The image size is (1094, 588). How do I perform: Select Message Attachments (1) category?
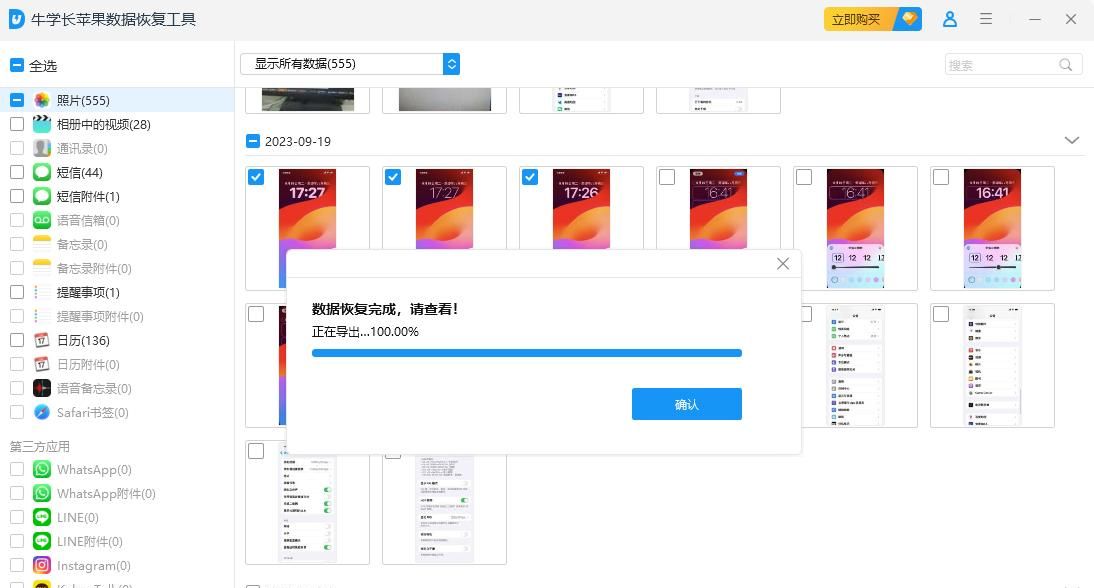pyautogui.click(x=88, y=196)
